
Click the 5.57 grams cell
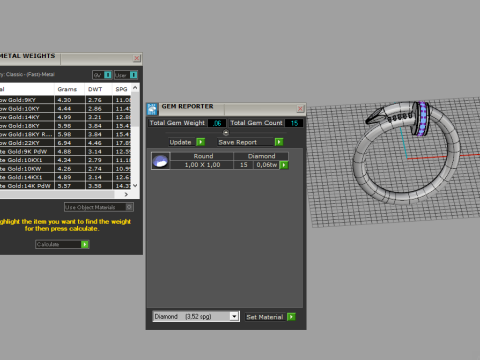70,186
